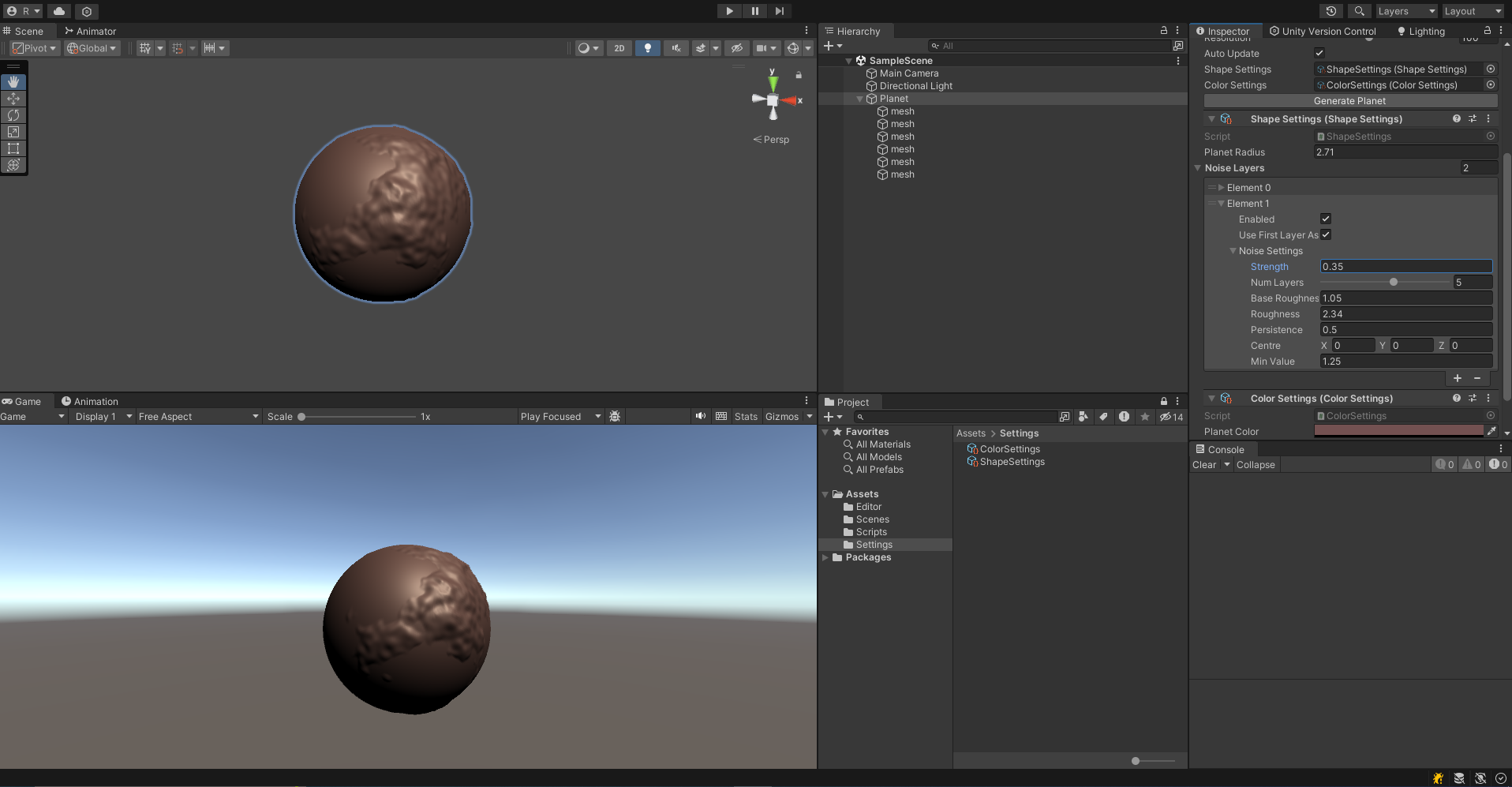The width and height of the screenshot is (1512, 787).
Task: Expand Element 0 noise layer
Action: point(1222,188)
